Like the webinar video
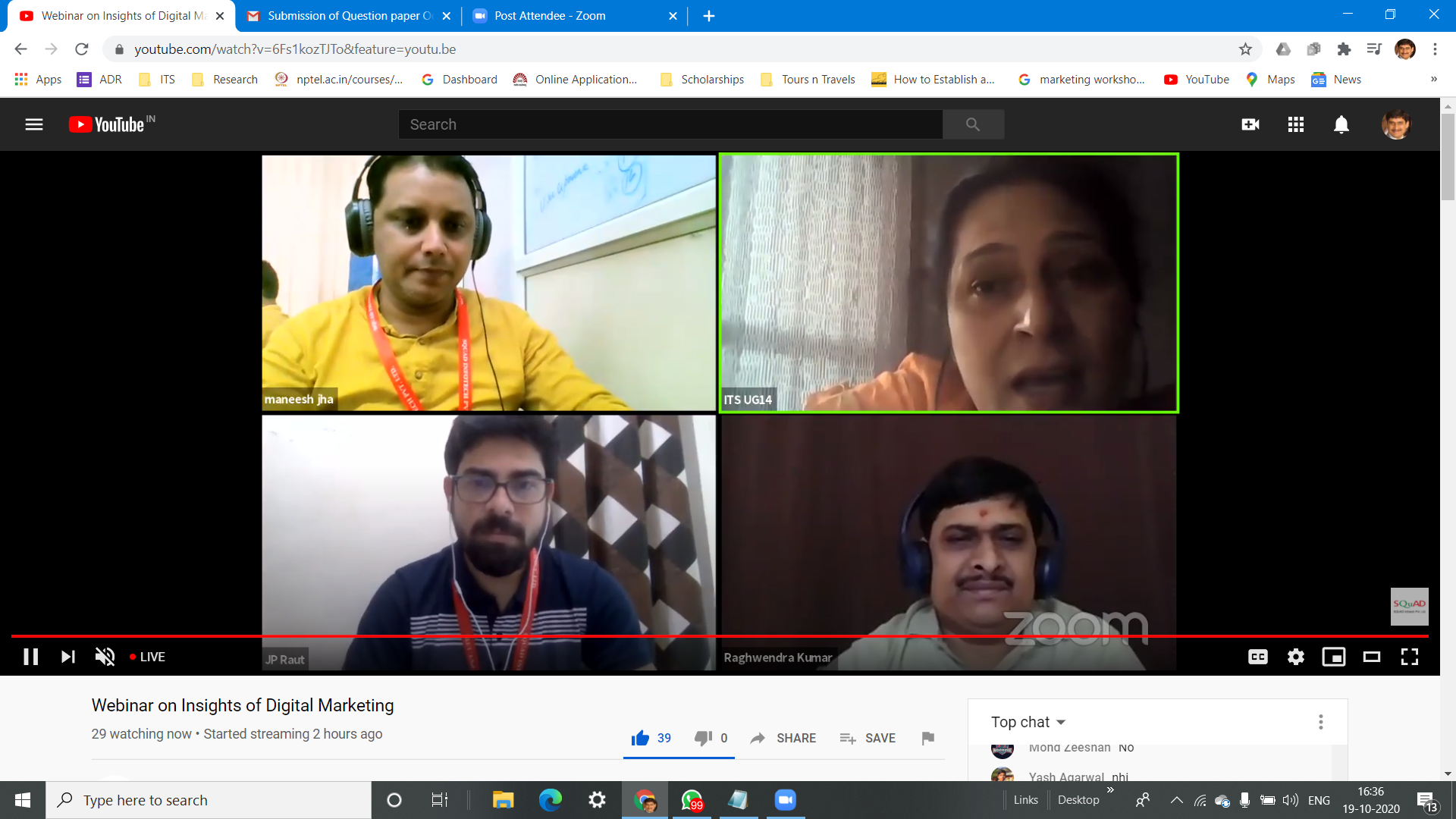 pos(651,738)
